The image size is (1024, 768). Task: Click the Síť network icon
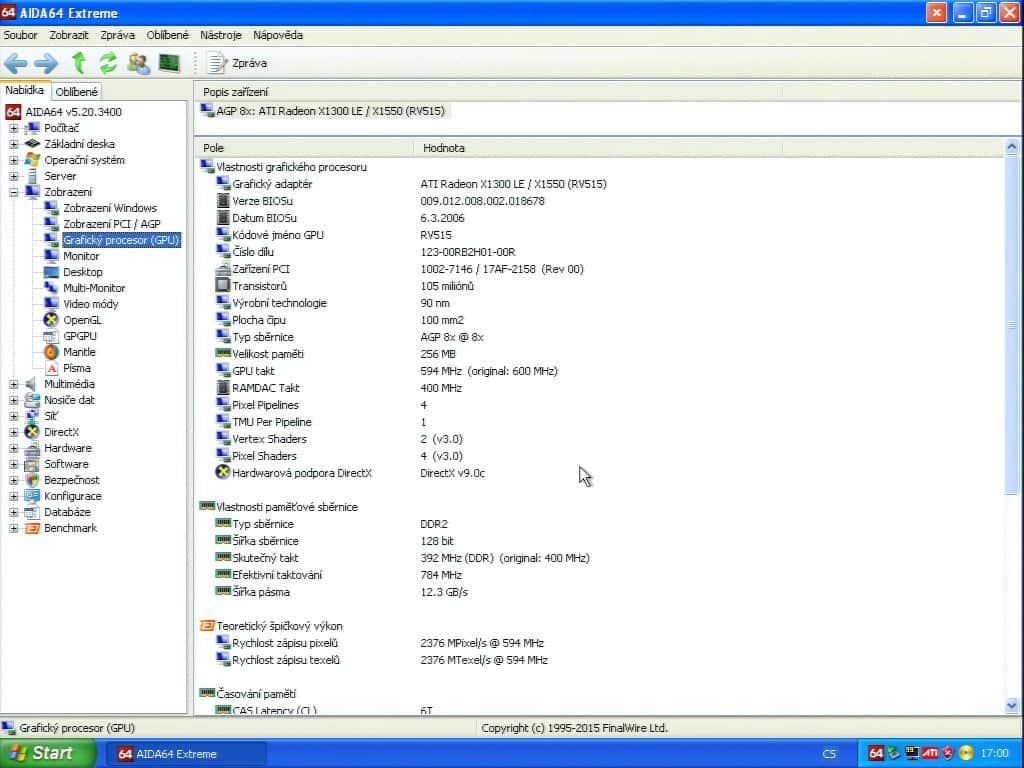point(31,417)
